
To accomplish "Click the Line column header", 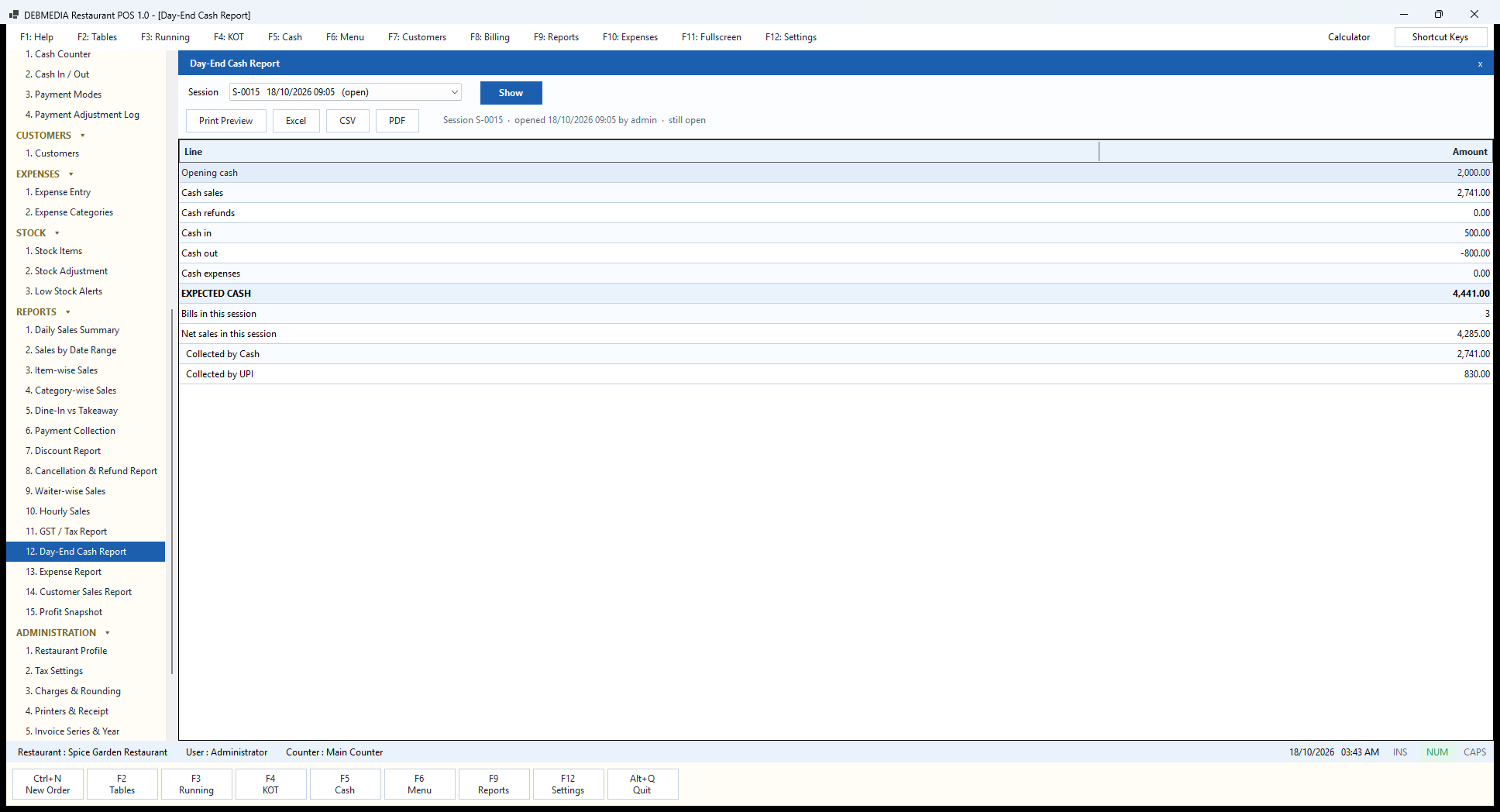I will click(x=639, y=152).
